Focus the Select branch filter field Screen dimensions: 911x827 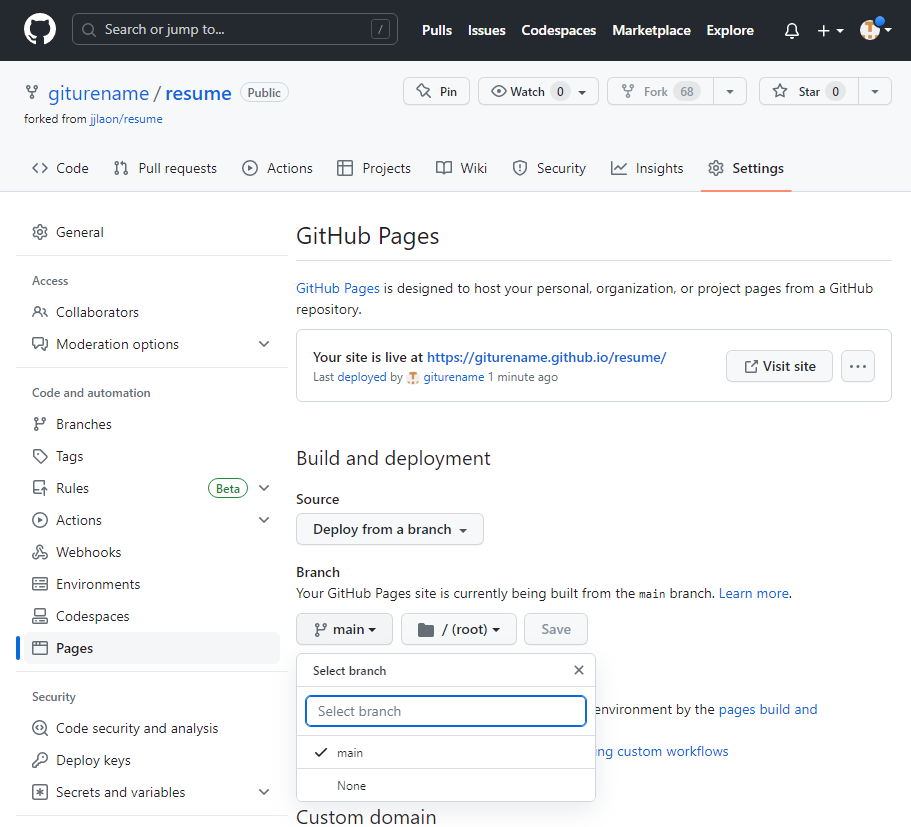tap(446, 711)
